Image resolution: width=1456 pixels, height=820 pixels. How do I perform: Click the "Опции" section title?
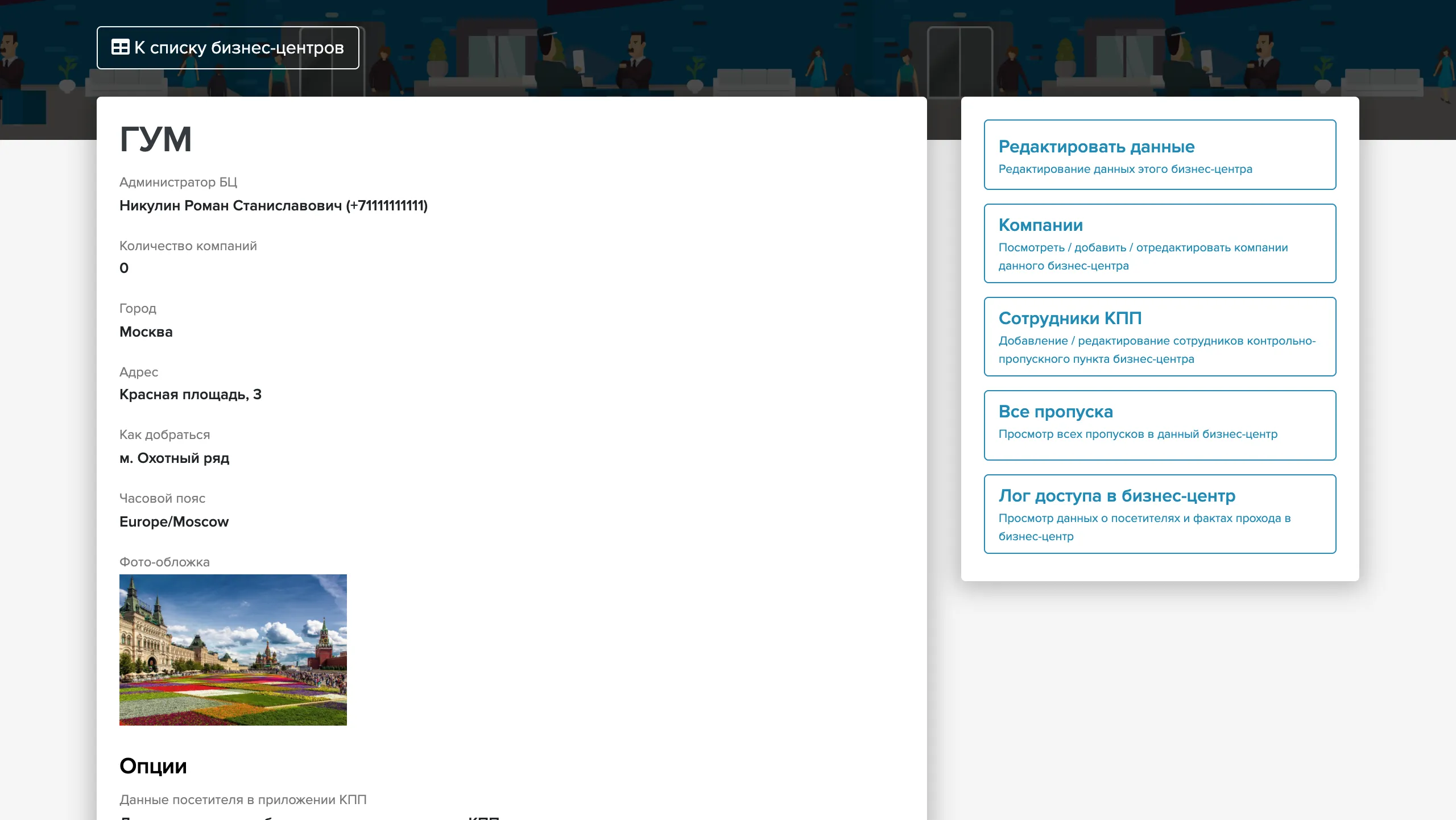pos(153,766)
